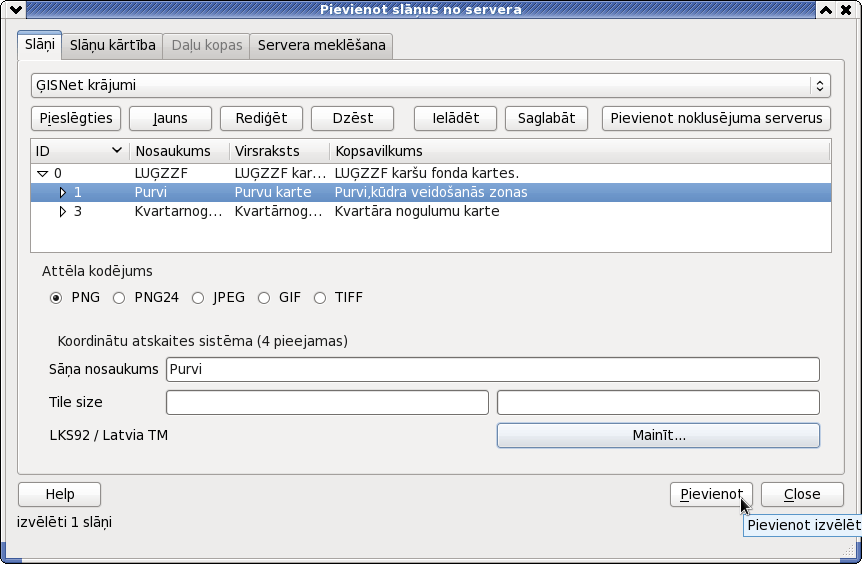
Task: Save connections with Saglabāt
Action: [546, 118]
